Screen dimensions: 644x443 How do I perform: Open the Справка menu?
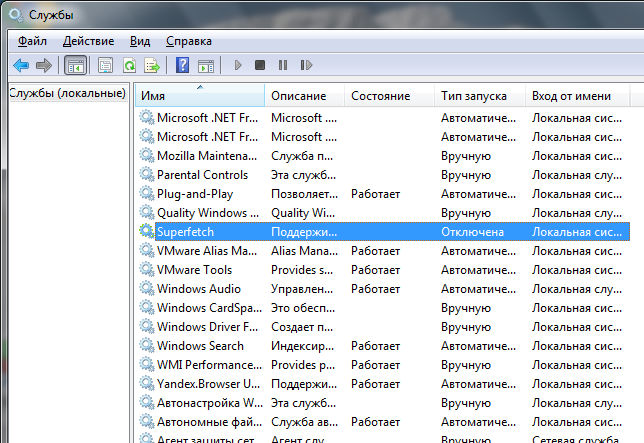pyautogui.click(x=189, y=41)
